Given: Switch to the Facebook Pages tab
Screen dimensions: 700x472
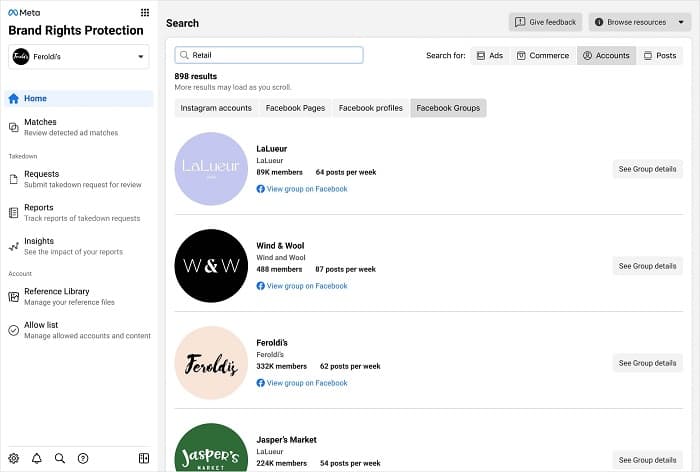Looking at the screenshot, I should 296,108.
